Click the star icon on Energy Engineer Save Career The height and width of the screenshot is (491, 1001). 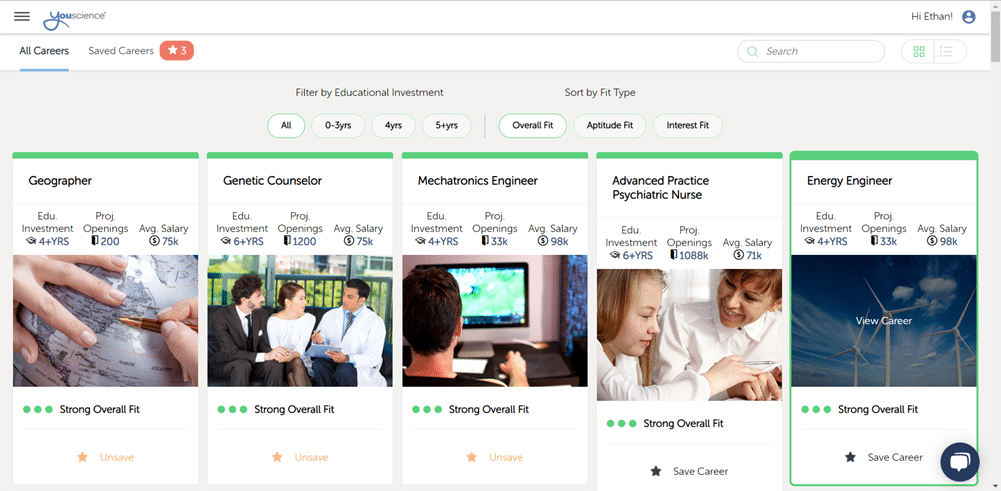(x=850, y=457)
